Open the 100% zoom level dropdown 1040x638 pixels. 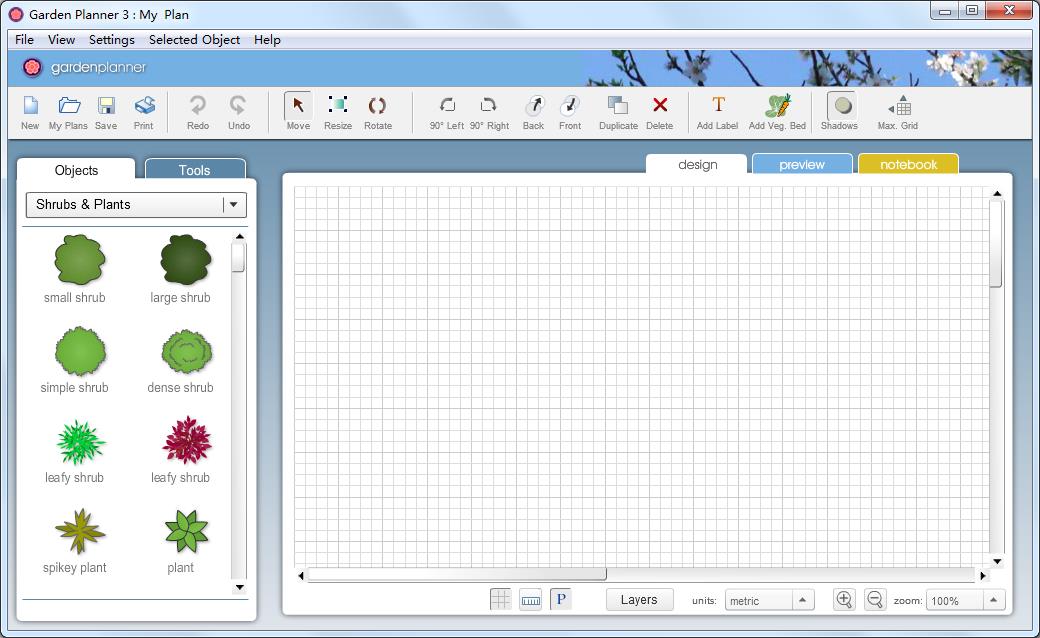point(993,600)
